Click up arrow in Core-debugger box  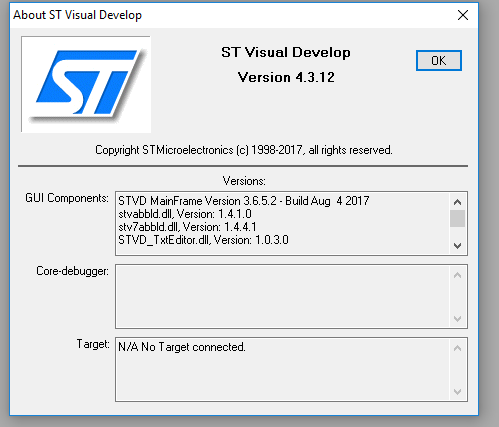pos(457,275)
